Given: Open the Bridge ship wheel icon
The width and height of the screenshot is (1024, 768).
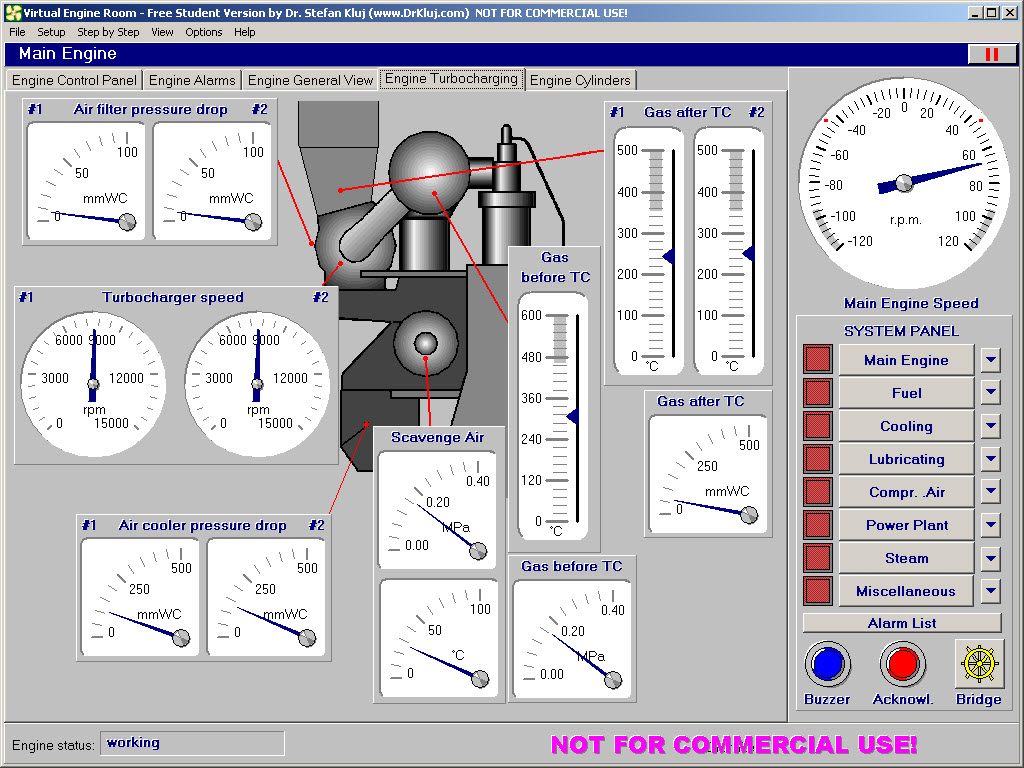Looking at the screenshot, I should pyautogui.click(x=978, y=663).
